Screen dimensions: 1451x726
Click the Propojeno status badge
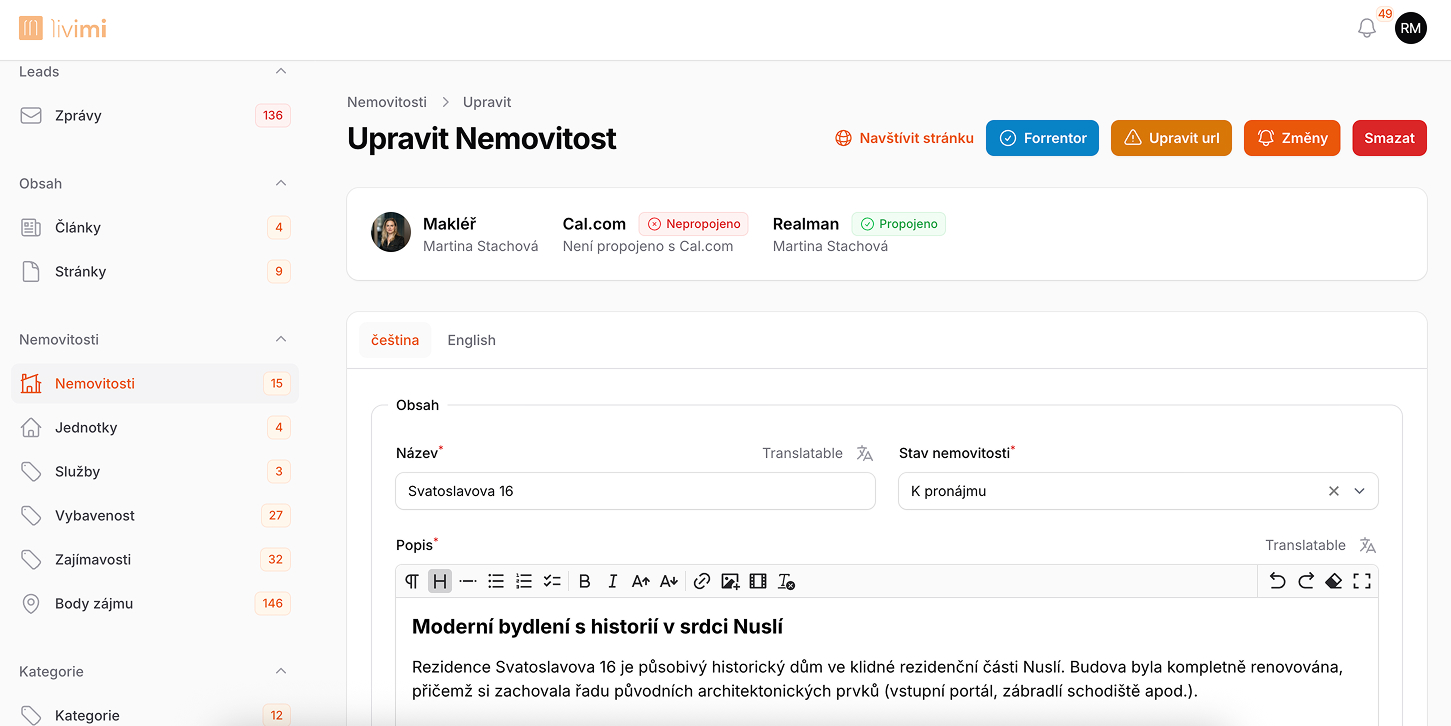coord(899,224)
